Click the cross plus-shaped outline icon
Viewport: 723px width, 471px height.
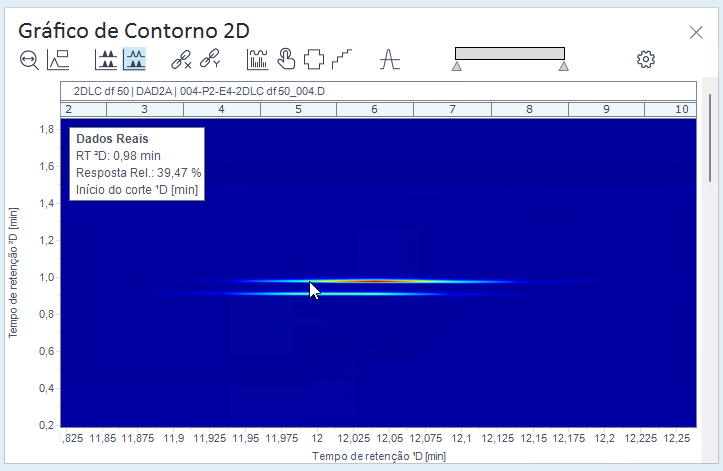click(314, 60)
